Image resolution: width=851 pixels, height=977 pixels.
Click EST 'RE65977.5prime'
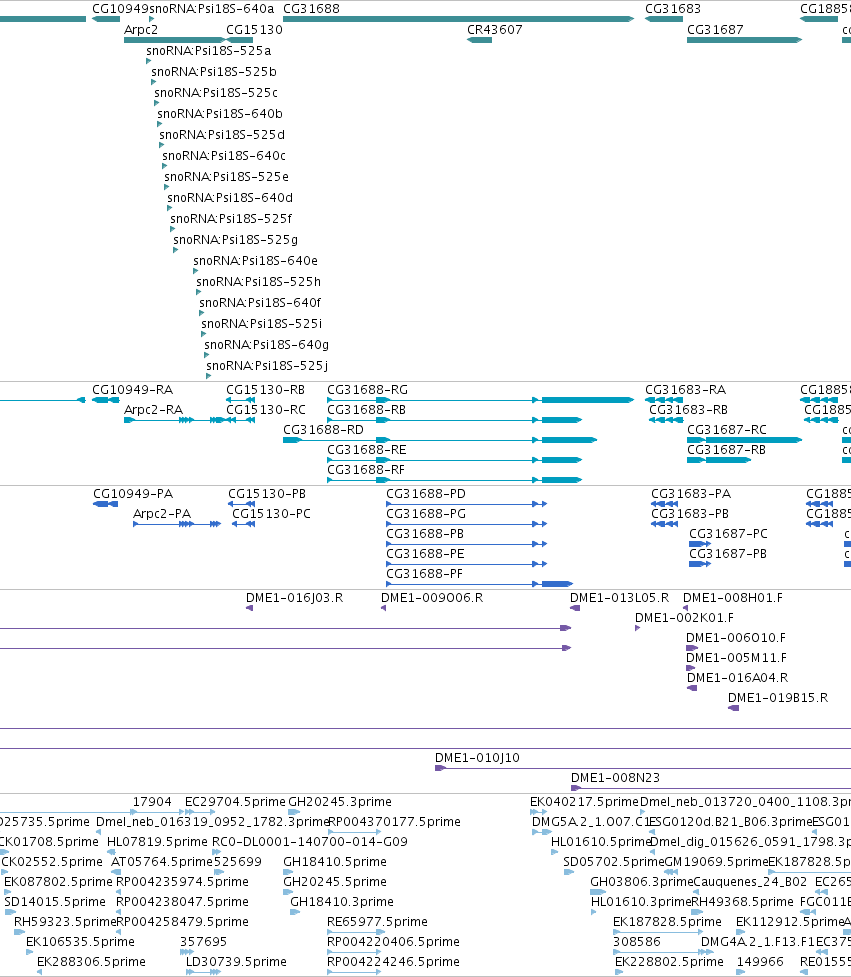377,921
